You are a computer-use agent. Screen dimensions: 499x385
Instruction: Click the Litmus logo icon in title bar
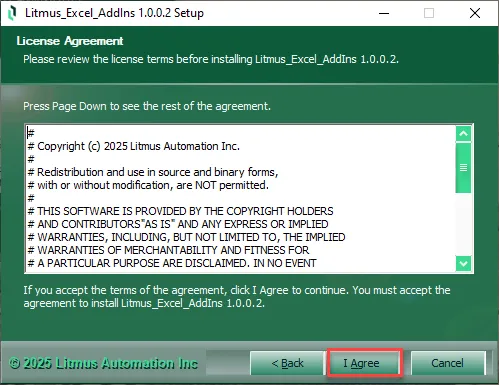coord(12,13)
